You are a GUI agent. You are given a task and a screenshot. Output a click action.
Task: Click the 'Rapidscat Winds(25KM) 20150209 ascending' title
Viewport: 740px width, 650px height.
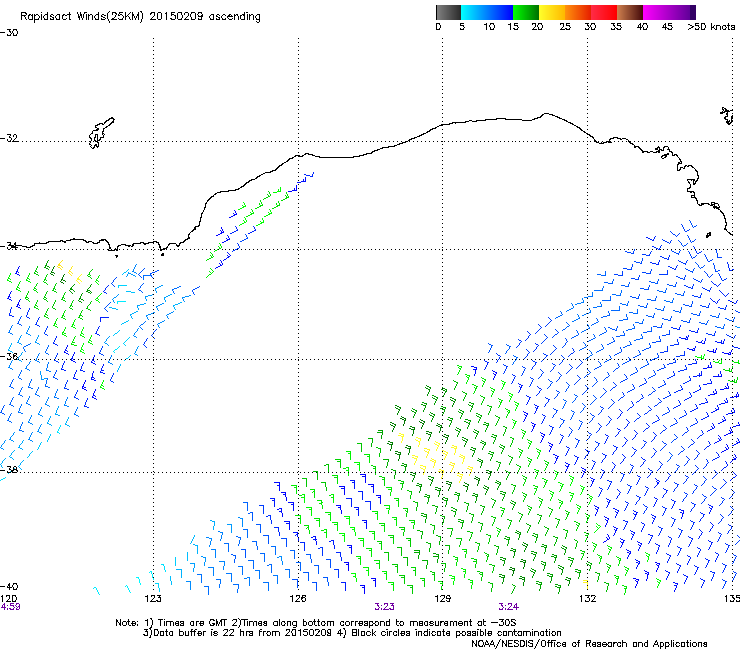(140, 17)
